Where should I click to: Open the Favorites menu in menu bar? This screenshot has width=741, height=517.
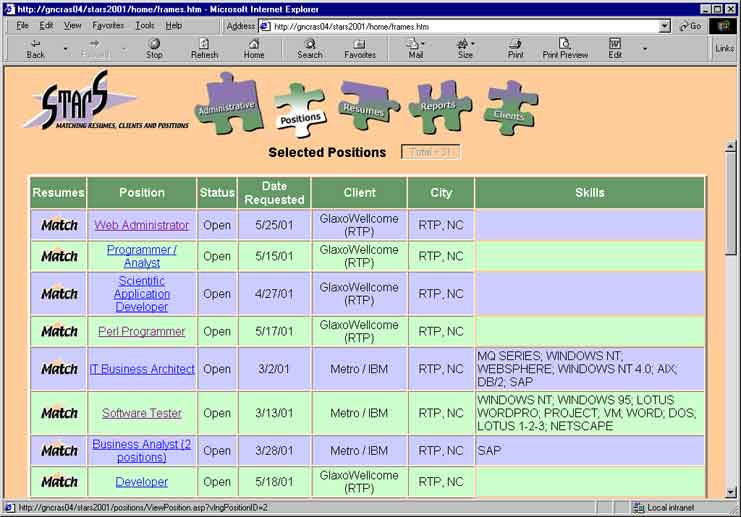coord(108,26)
